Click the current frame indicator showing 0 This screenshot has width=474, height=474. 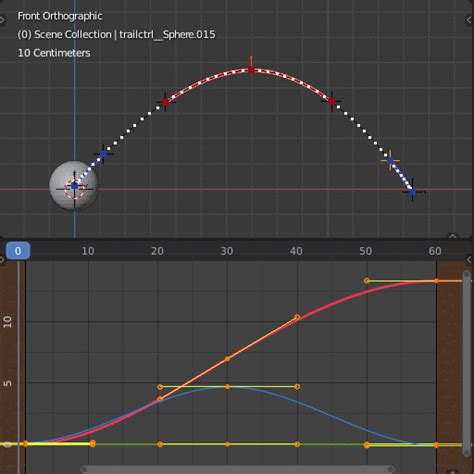tap(18, 251)
